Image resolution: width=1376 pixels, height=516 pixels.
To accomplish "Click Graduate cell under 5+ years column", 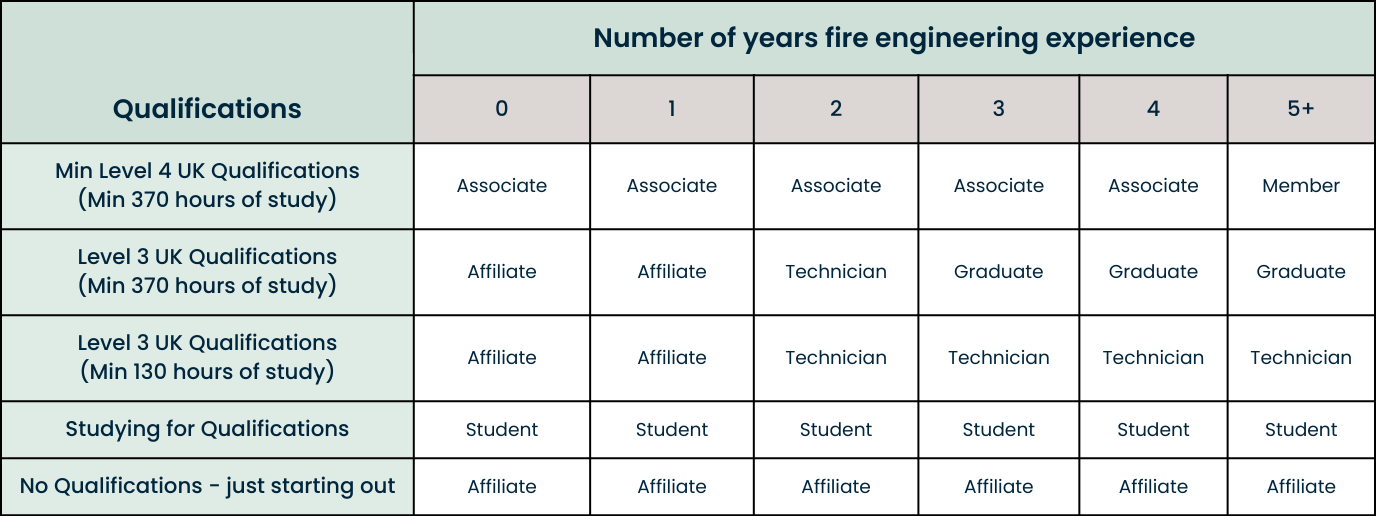I will pos(1301,272).
